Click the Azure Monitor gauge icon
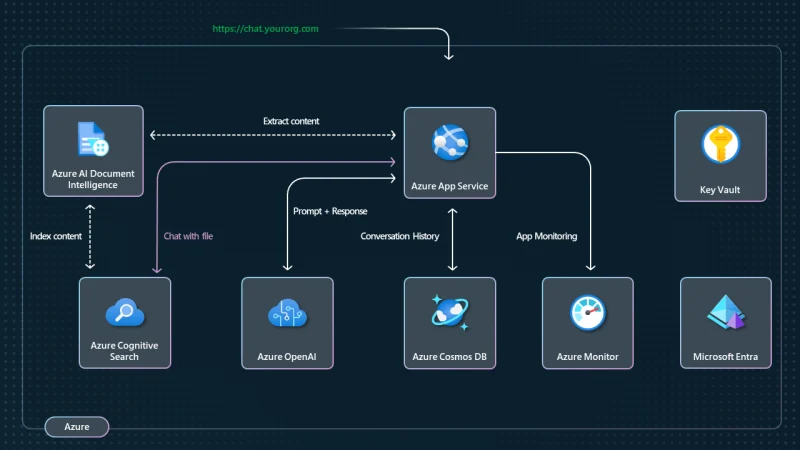This screenshot has width=800, height=450. (x=587, y=312)
